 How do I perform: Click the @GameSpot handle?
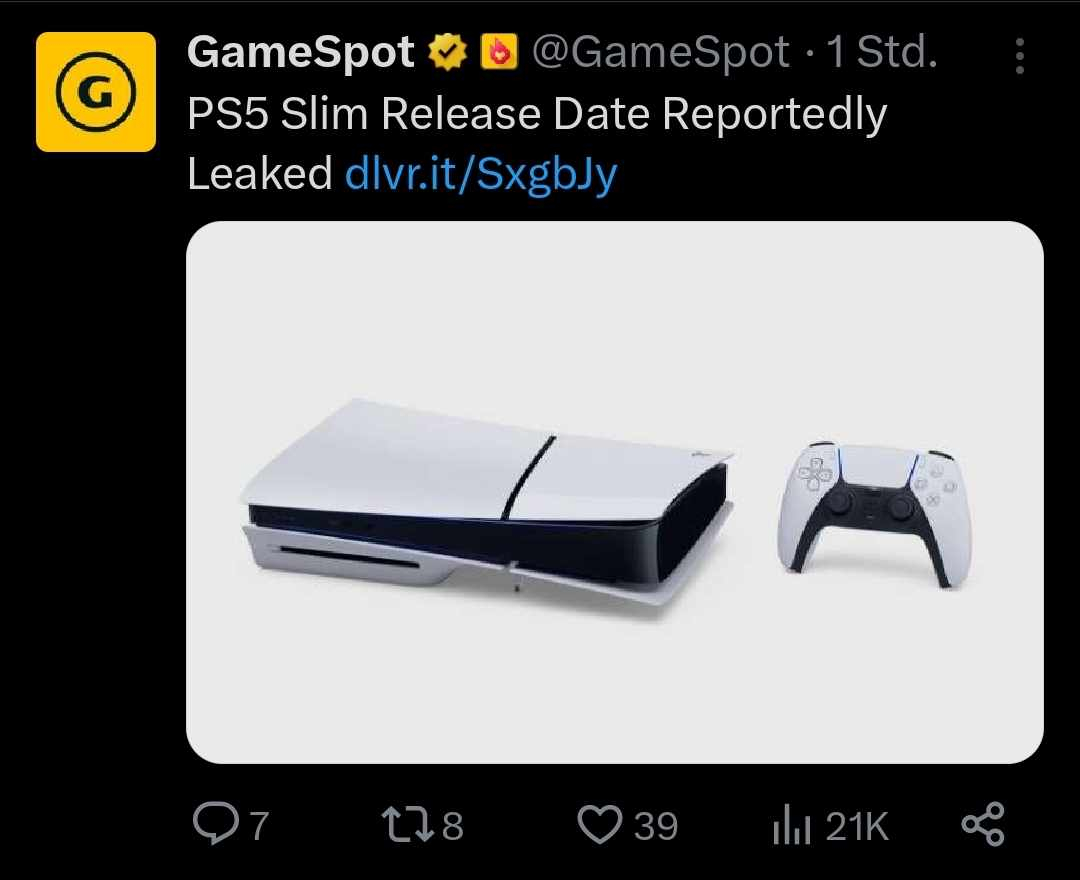coord(660,52)
